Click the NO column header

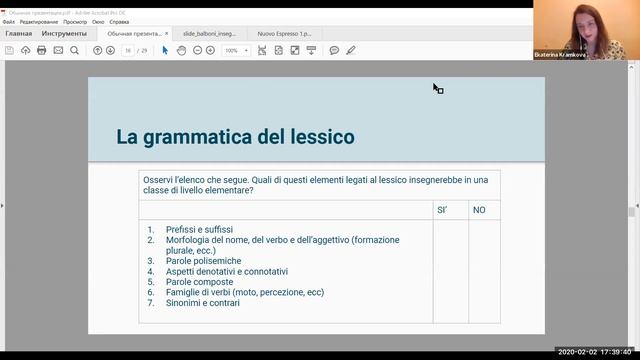(479, 210)
